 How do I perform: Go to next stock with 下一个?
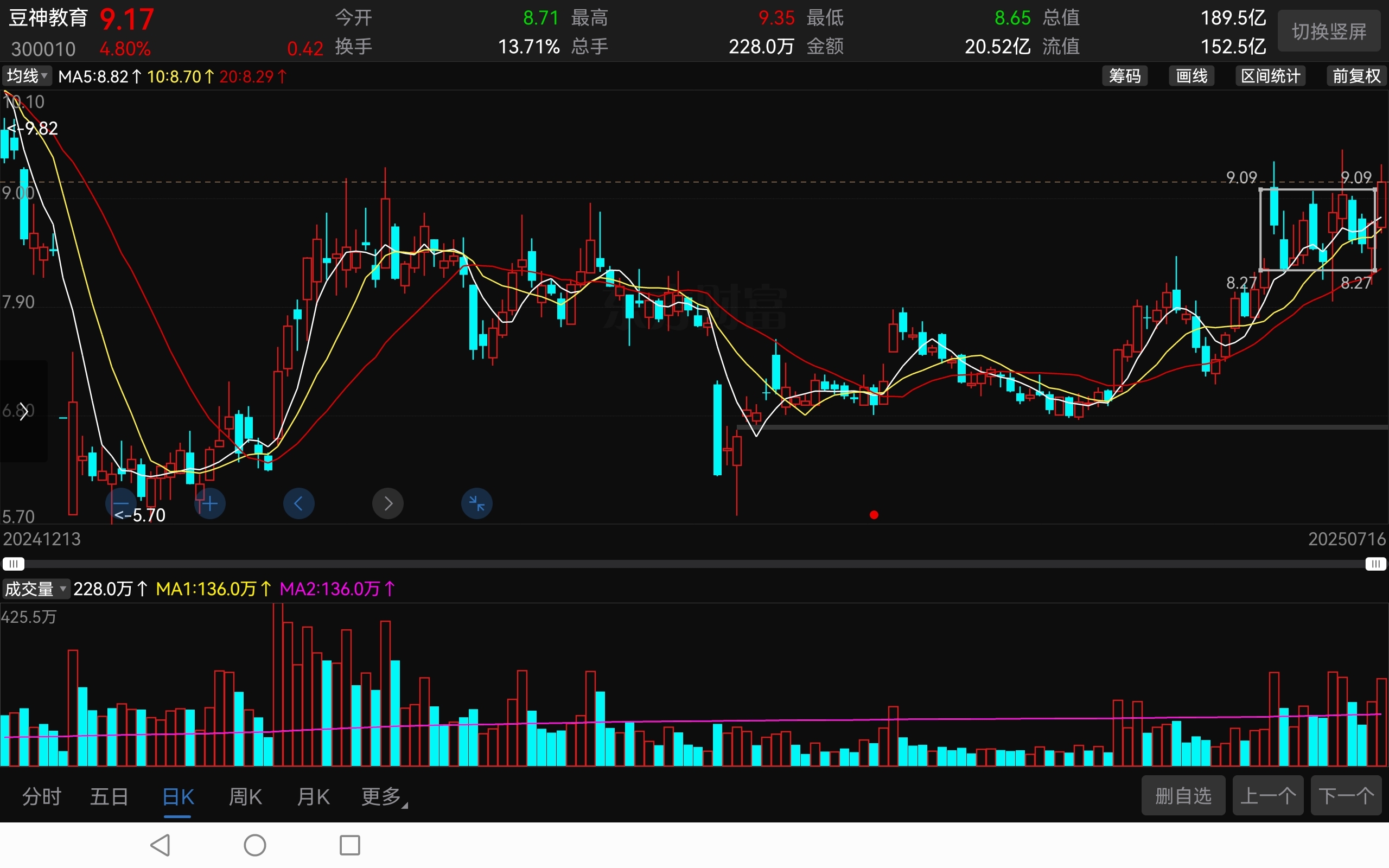click(1346, 796)
